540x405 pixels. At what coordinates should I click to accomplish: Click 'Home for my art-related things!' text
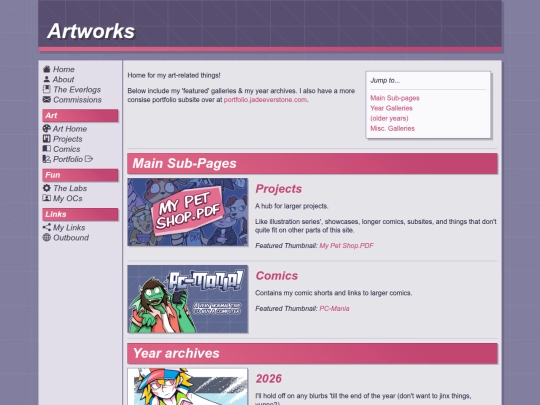[x=174, y=75]
